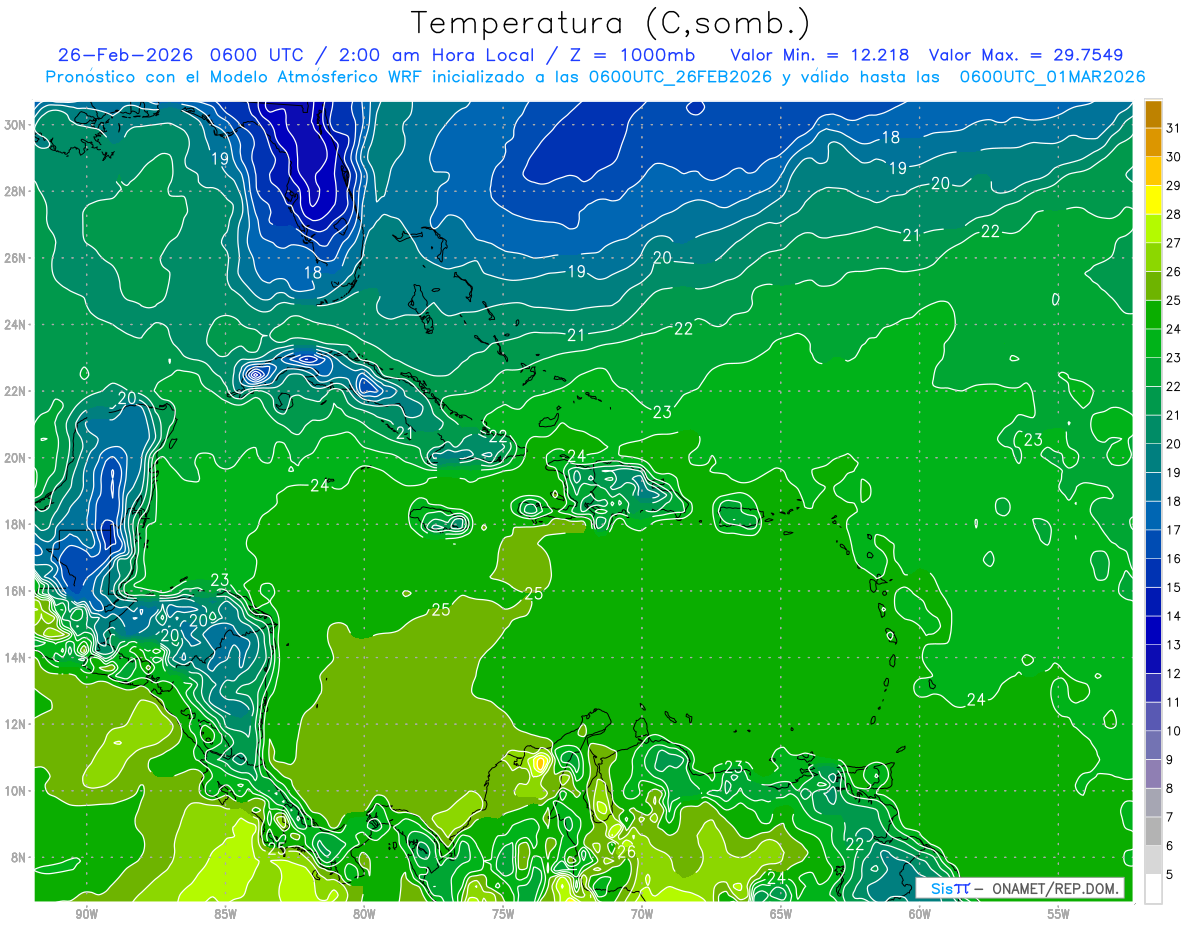Click the "10N" latitude axis label
This screenshot has height=927, width=1200.
pyautogui.click(x=15, y=791)
